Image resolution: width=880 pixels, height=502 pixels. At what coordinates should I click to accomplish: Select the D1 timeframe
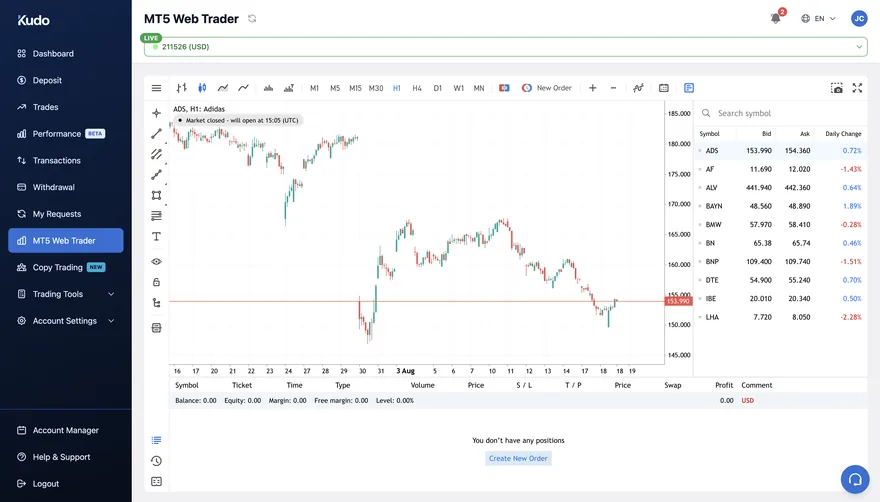438,88
